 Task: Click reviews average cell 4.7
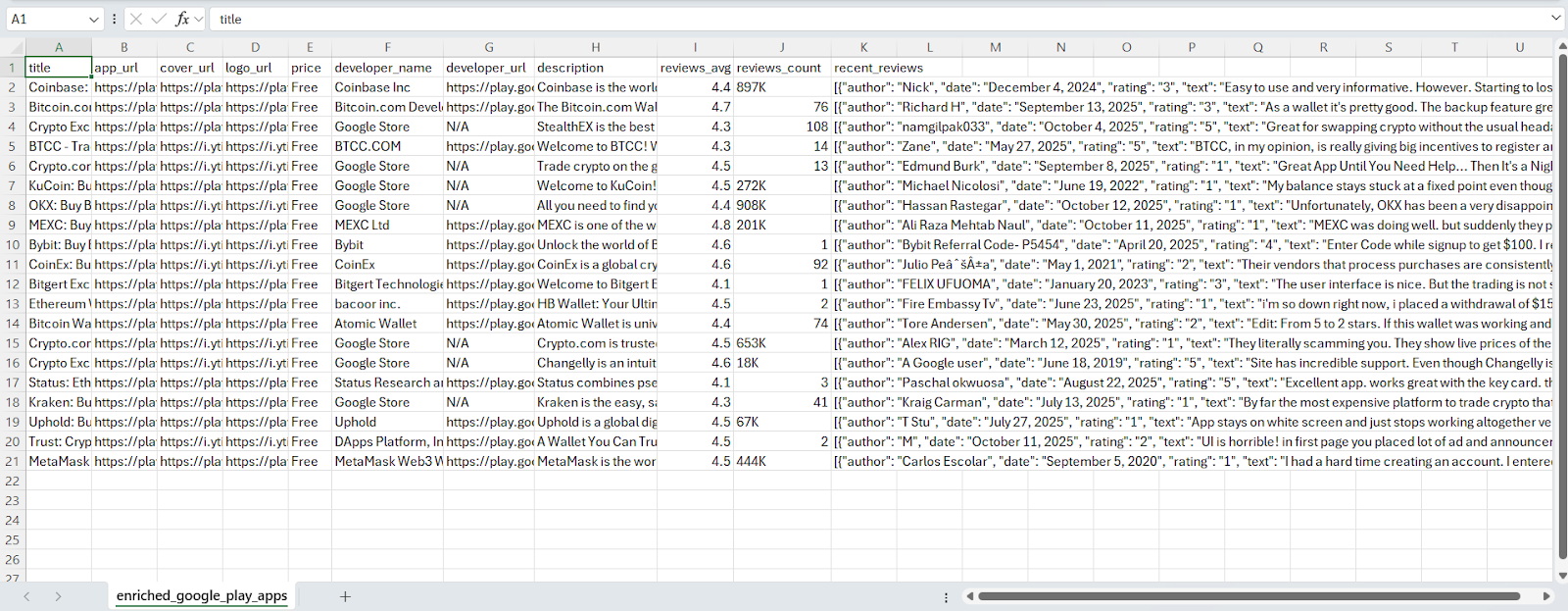point(696,107)
